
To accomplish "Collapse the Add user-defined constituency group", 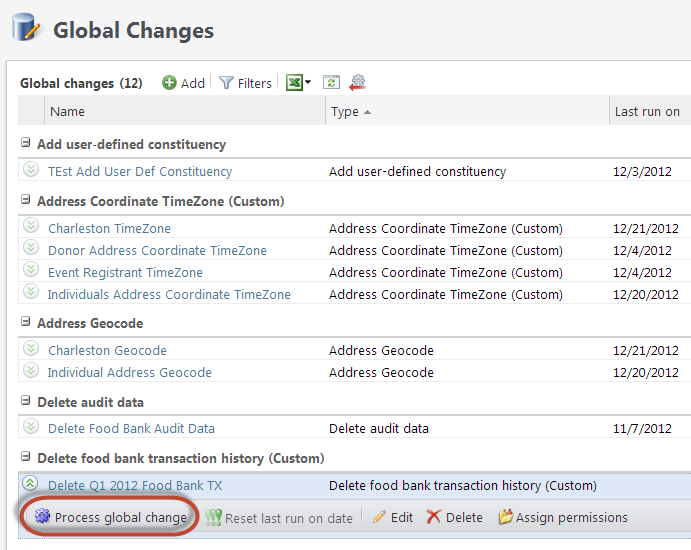I will point(26,144).
